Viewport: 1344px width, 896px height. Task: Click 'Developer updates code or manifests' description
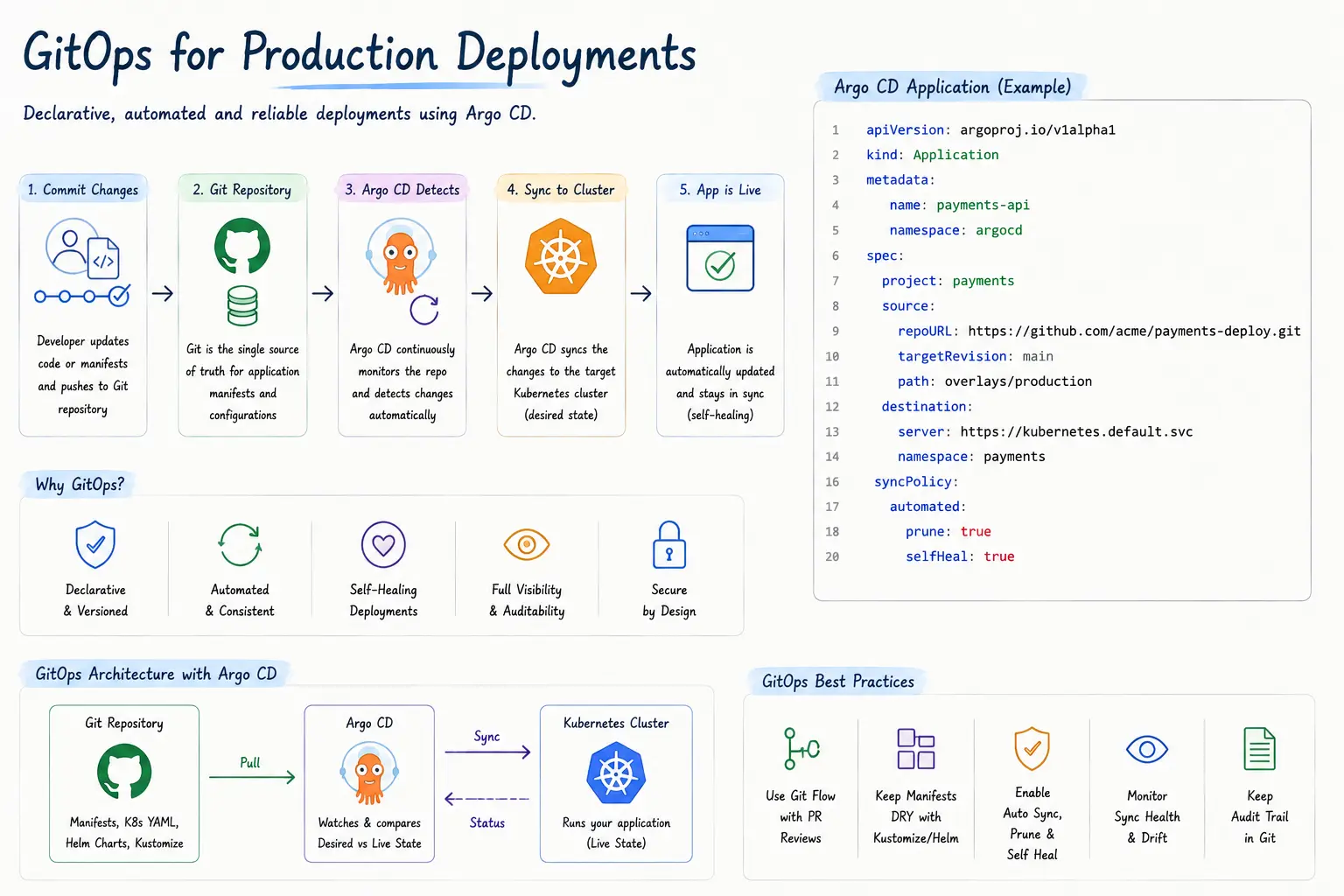pos(83,374)
